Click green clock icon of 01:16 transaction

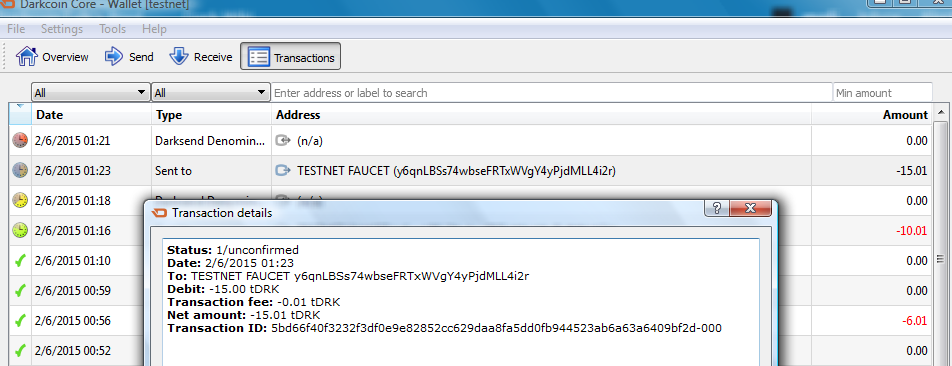20,231
